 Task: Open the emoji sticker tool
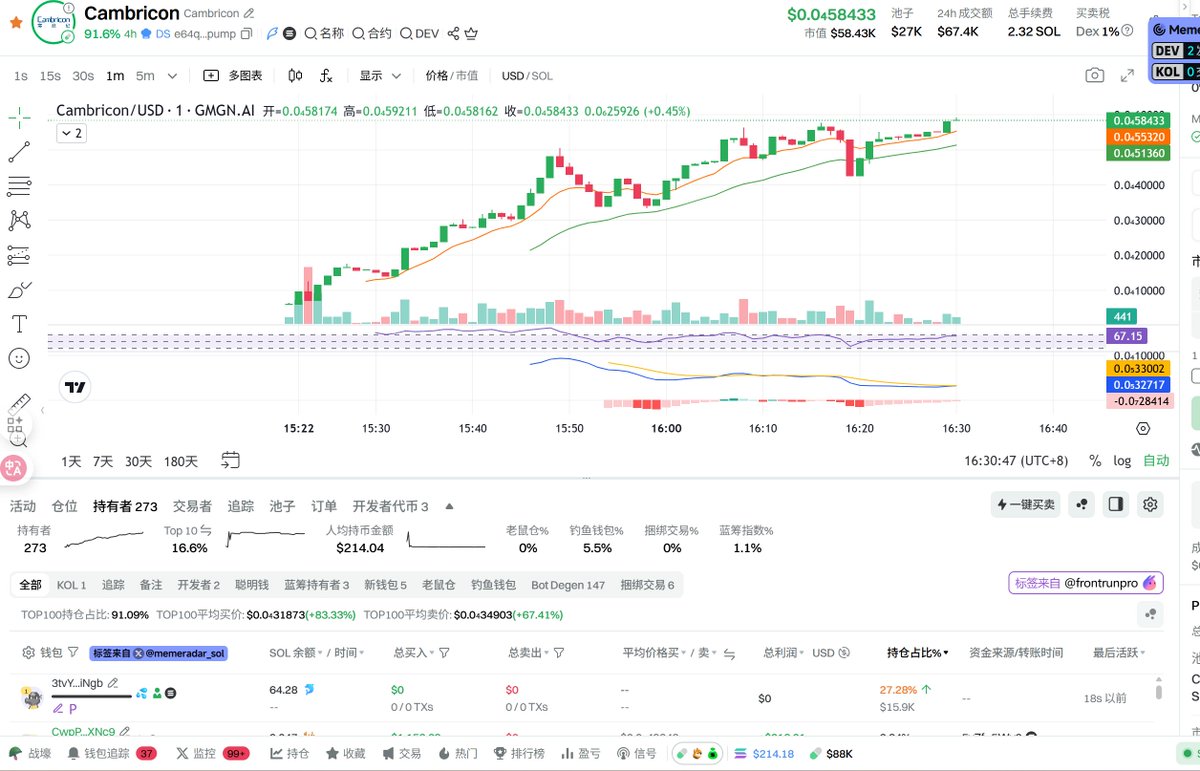pos(19,358)
